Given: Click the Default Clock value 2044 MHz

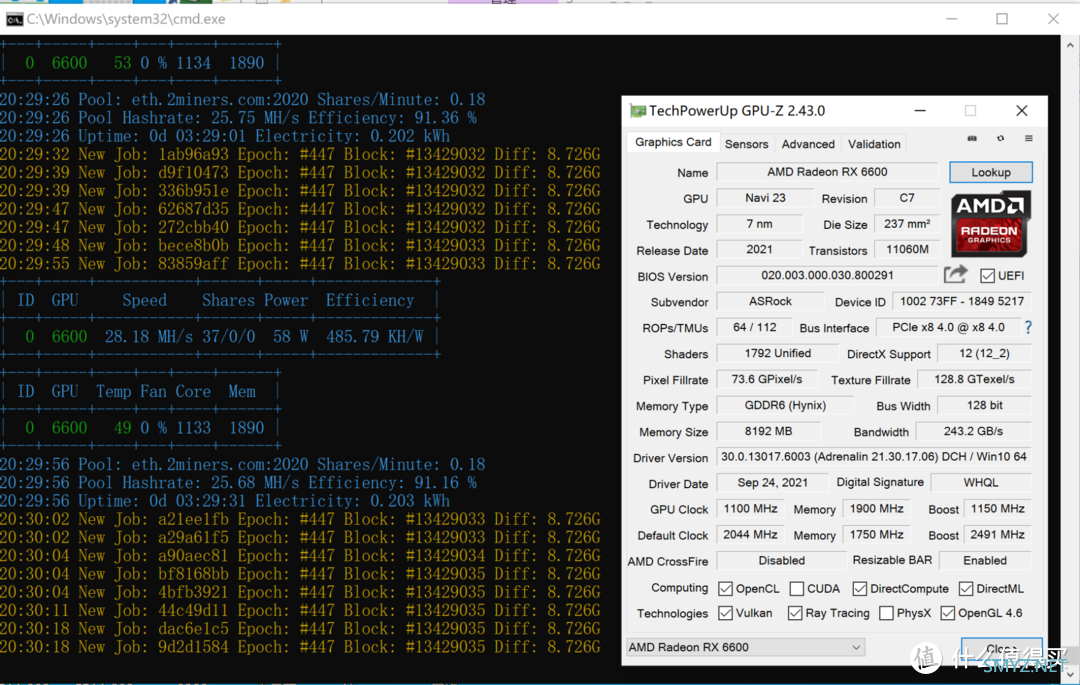Looking at the screenshot, I should (751, 535).
